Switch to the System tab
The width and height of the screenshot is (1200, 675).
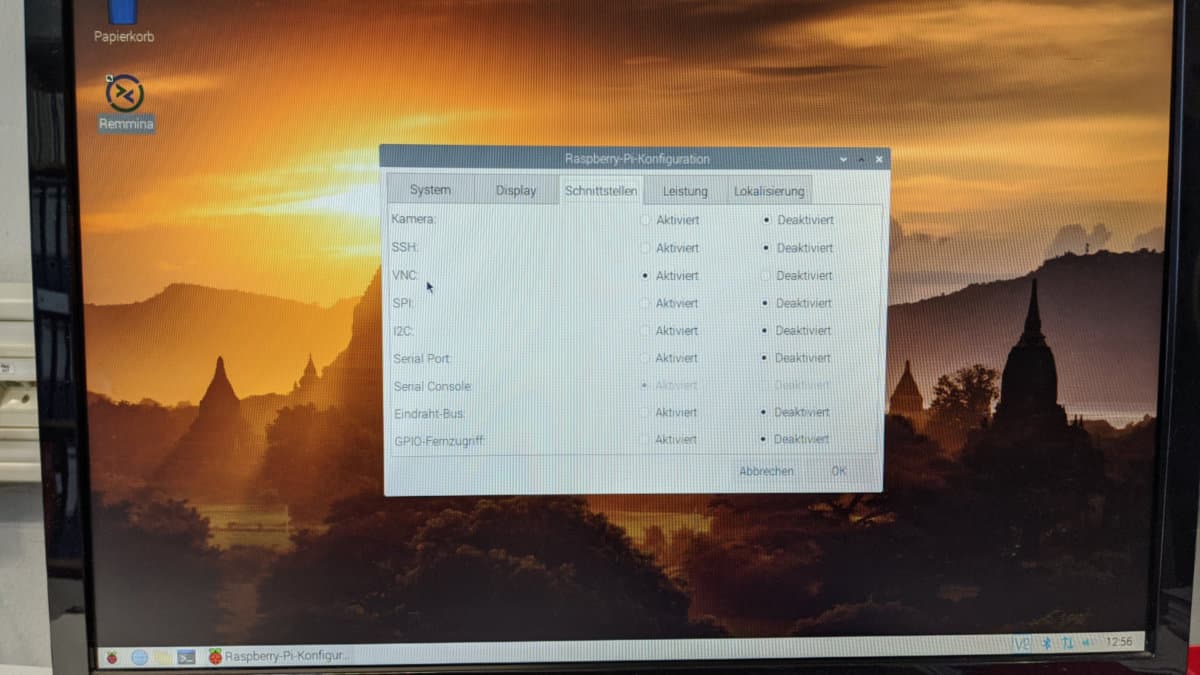pyautogui.click(x=430, y=190)
